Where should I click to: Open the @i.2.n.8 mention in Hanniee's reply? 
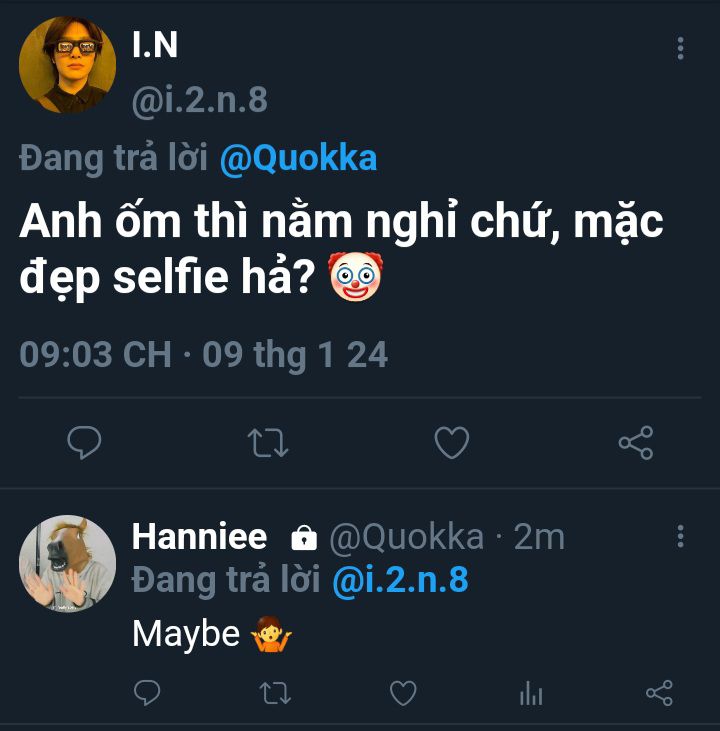click(x=400, y=581)
